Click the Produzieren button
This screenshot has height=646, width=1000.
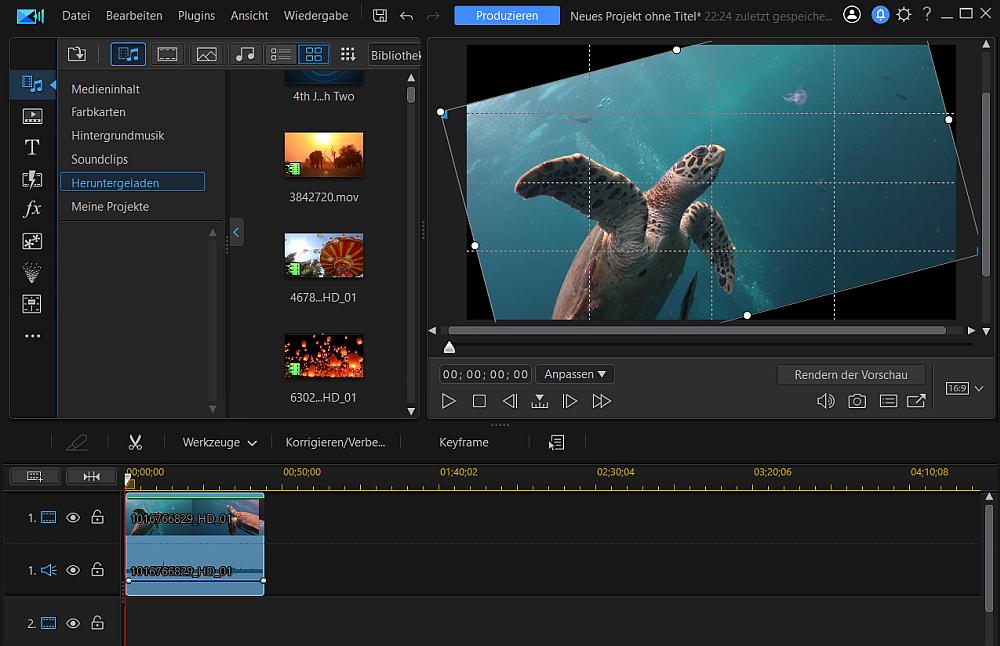point(507,16)
